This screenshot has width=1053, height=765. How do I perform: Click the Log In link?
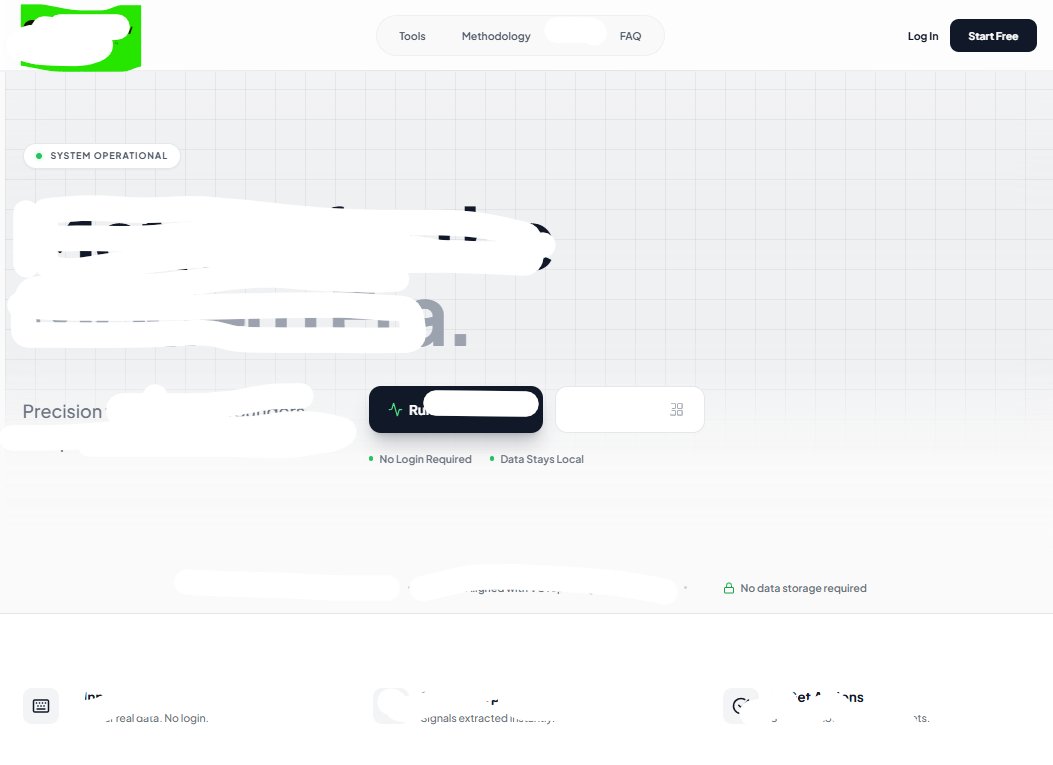[x=923, y=36]
